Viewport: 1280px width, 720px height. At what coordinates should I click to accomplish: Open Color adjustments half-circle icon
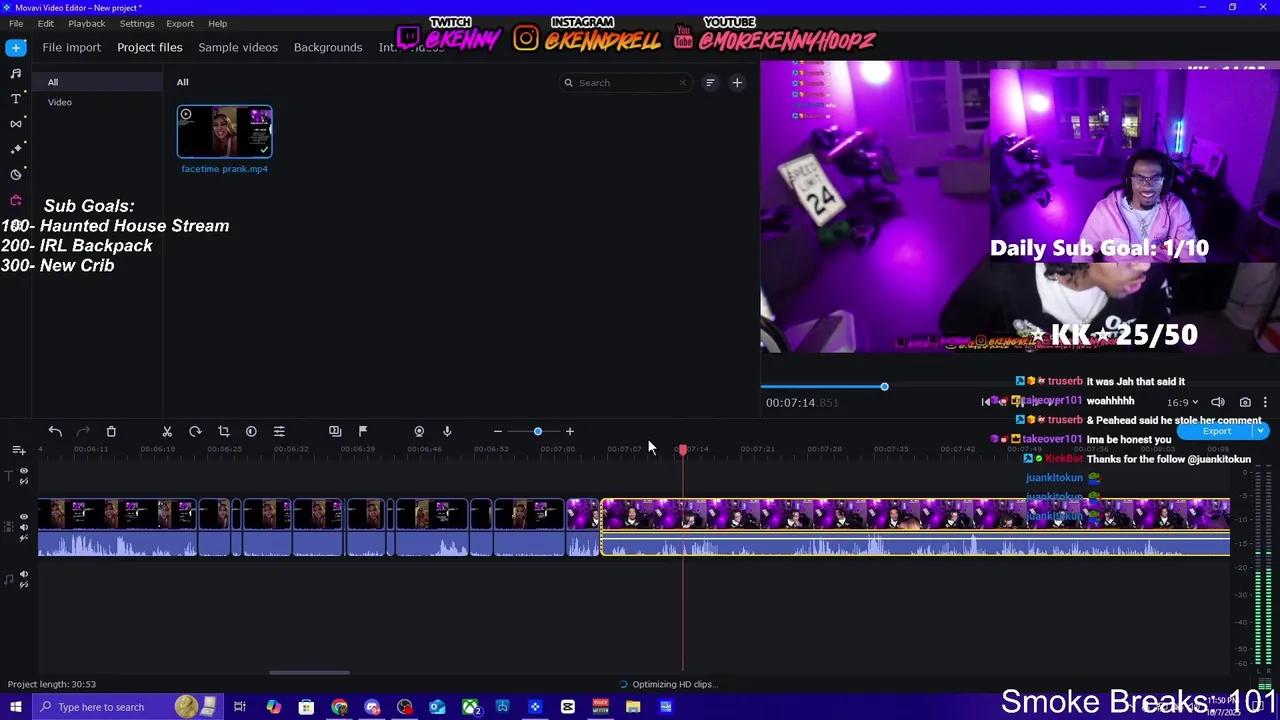click(x=251, y=431)
